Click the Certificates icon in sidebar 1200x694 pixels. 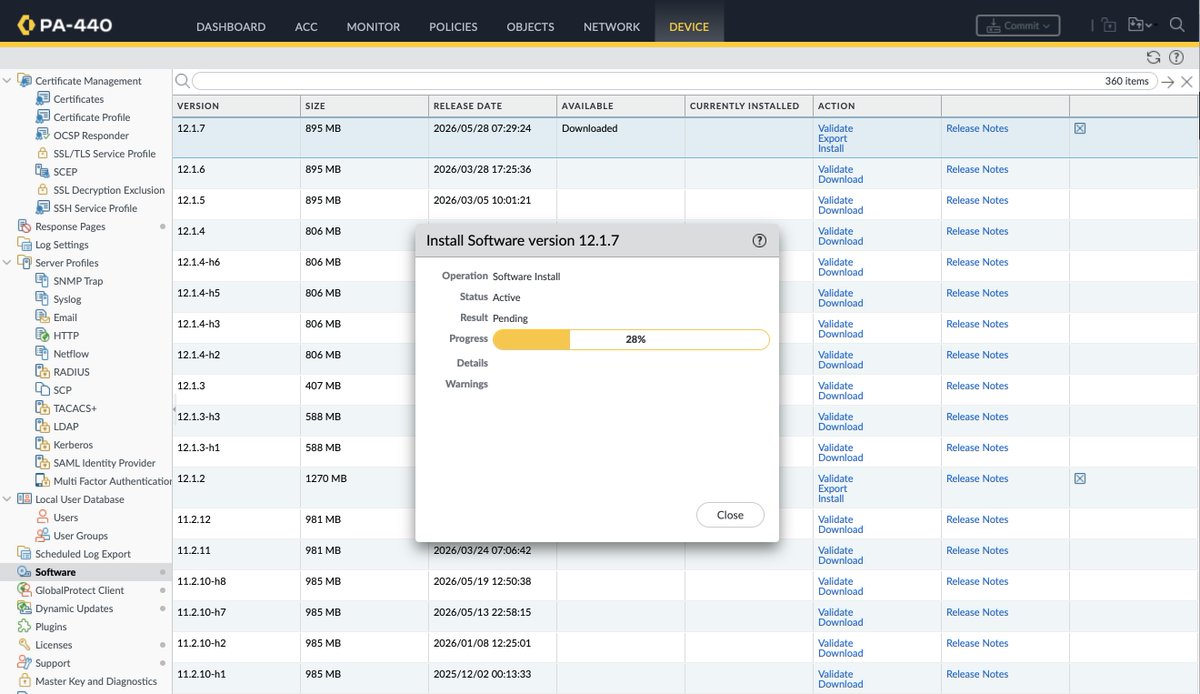[x=43, y=99]
